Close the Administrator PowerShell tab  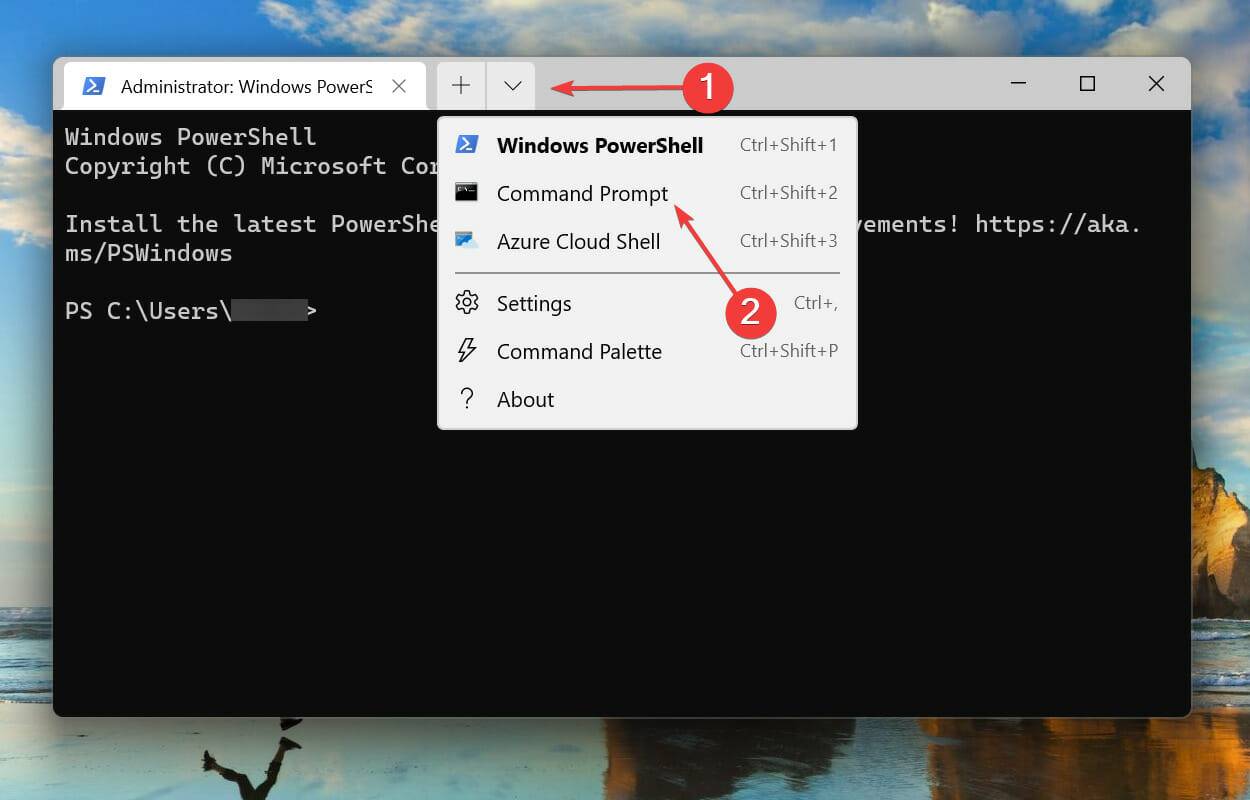[x=398, y=86]
